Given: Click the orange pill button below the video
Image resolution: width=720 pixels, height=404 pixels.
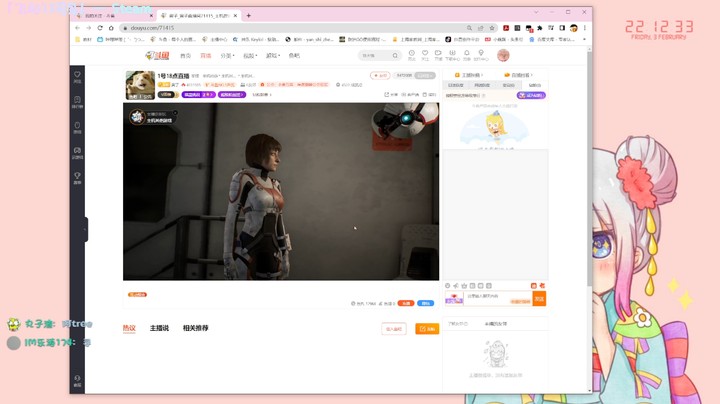Looking at the screenshot, I should [x=405, y=303].
